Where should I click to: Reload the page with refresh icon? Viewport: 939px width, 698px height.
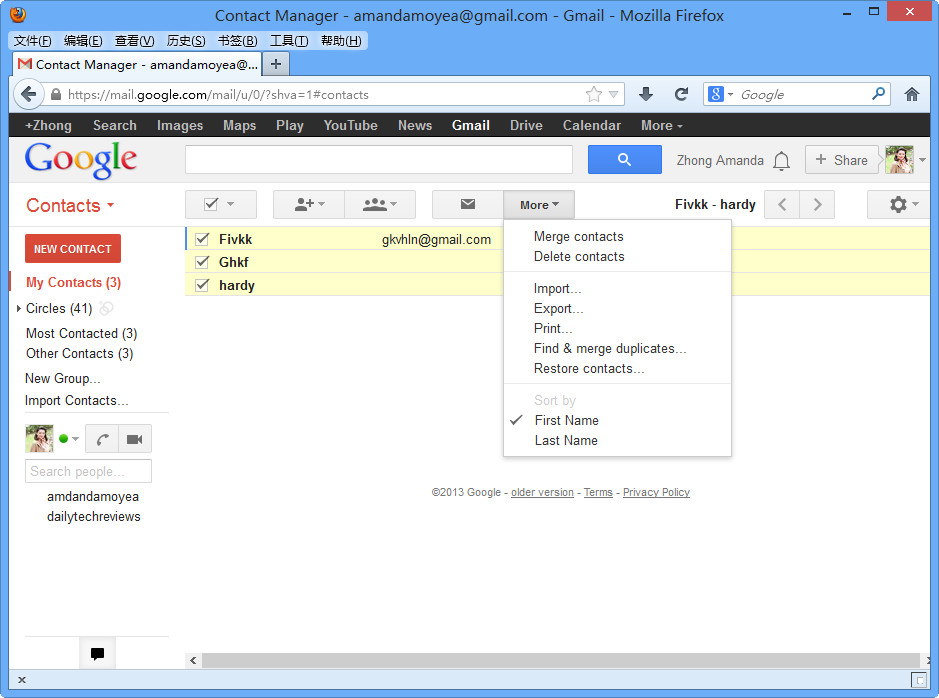(681, 94)
